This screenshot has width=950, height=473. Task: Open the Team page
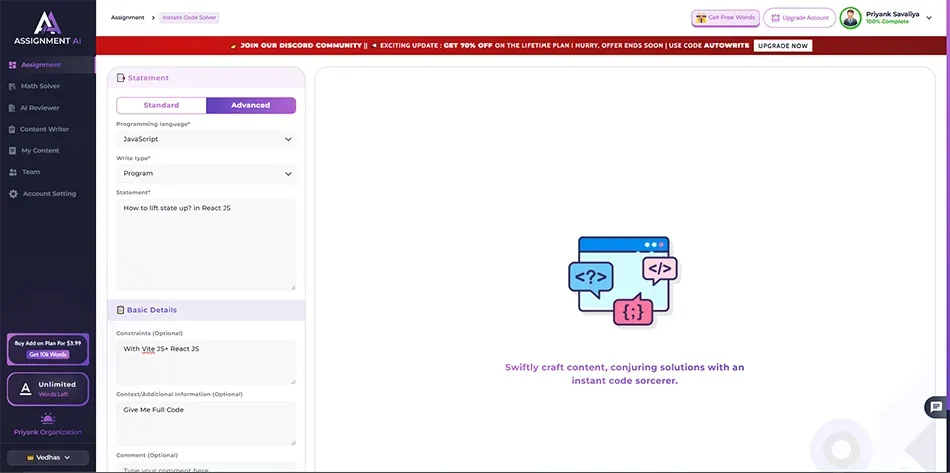31,172
